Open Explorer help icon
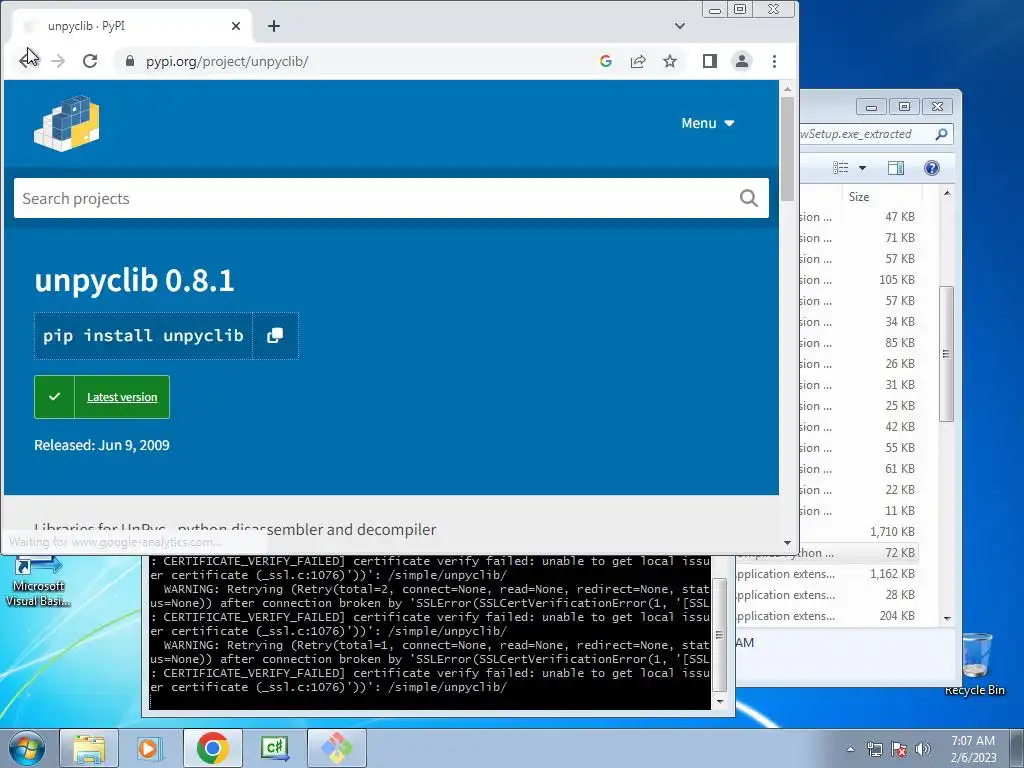Image resolution: width=1024 pixels, height=768 pixels. point(932,168)
